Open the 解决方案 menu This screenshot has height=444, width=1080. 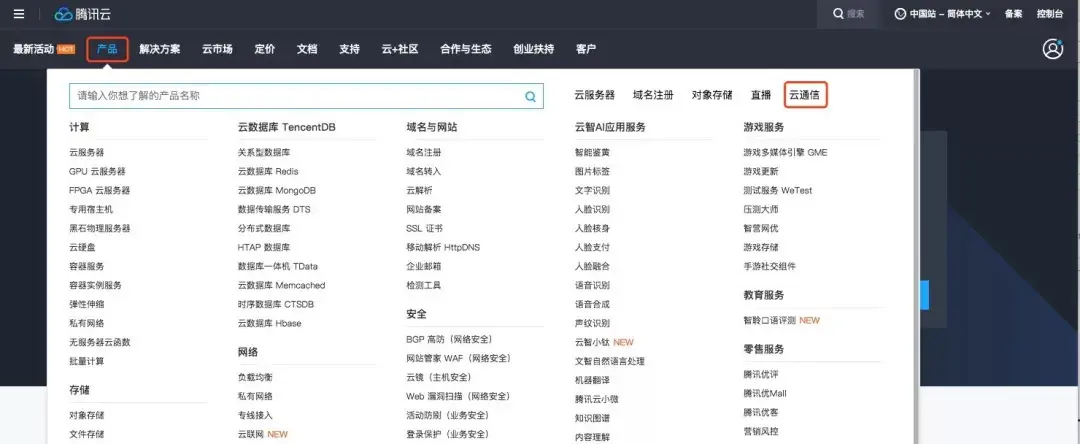(159, 49)
